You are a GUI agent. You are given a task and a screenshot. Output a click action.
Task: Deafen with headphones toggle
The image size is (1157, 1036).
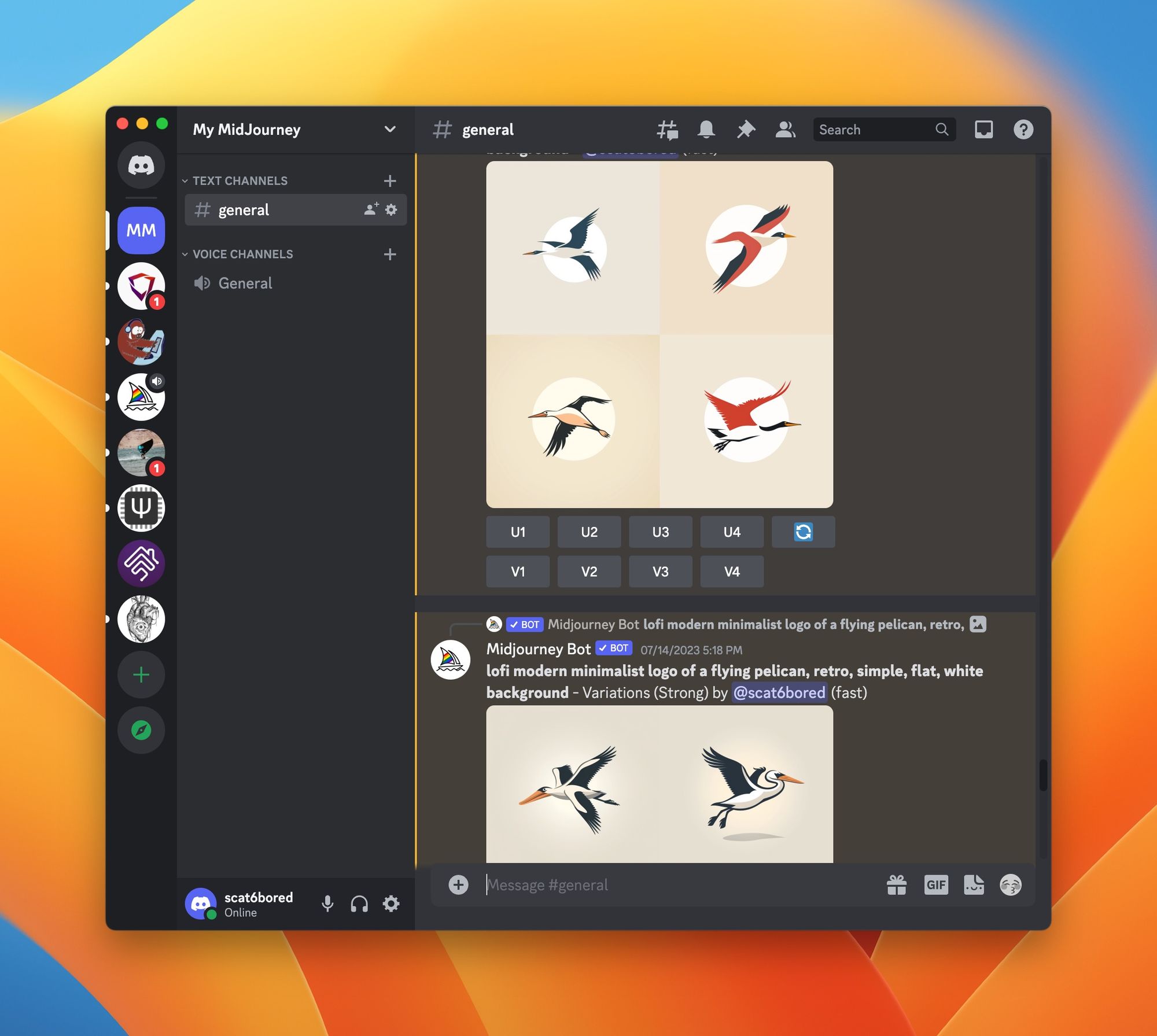pyautogui.click(x=359, y=904)
